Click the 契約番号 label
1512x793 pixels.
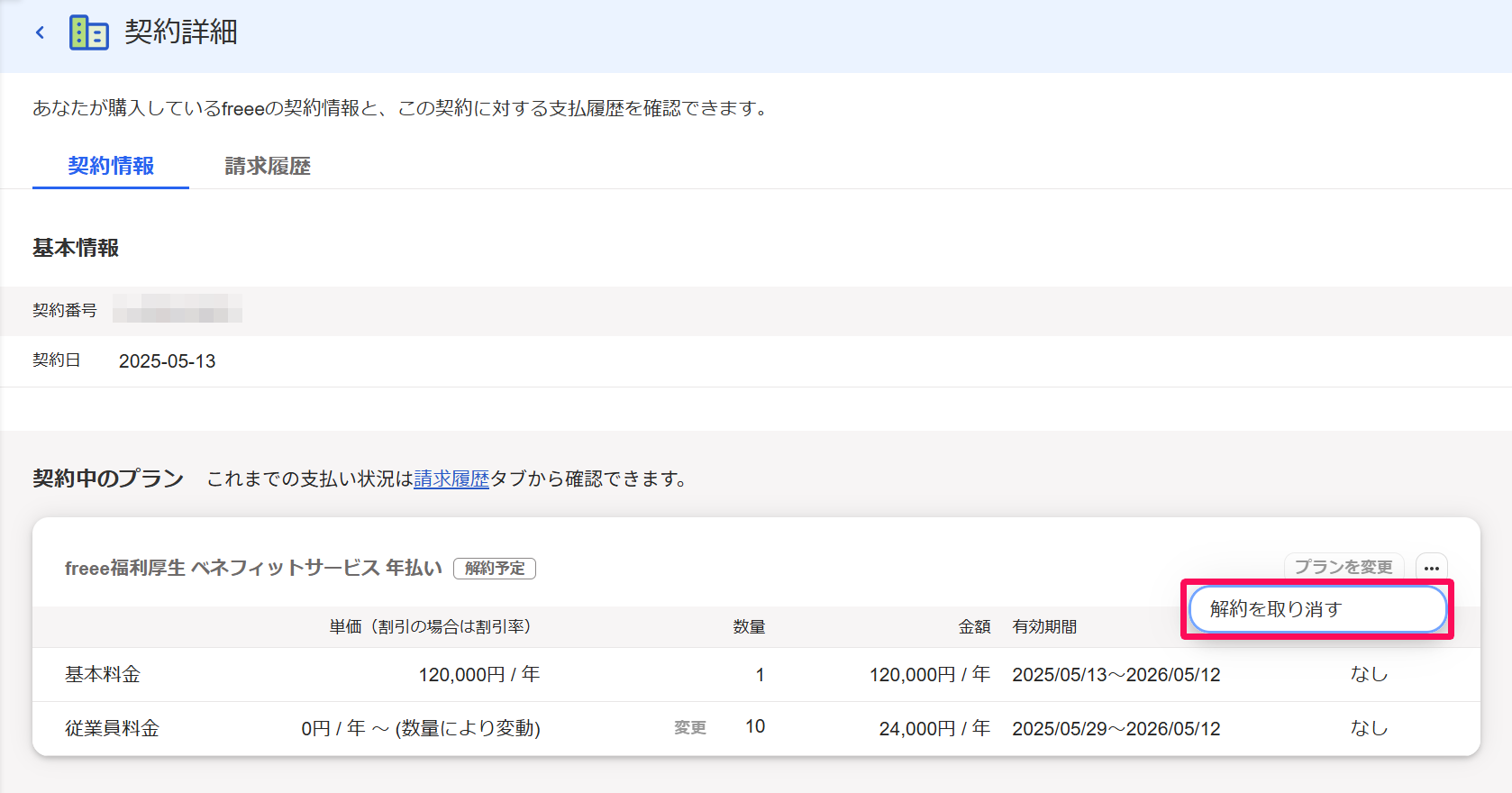(65, 310)
